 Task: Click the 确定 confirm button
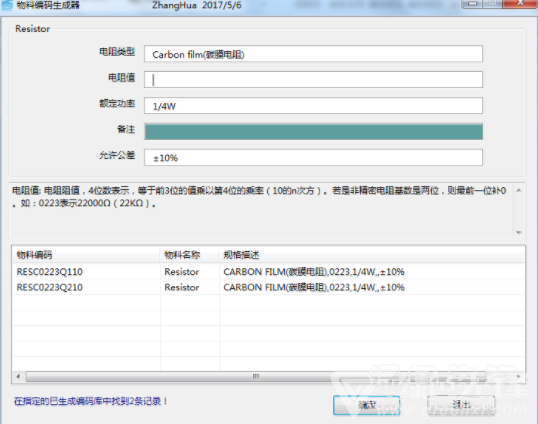(367, 405)
